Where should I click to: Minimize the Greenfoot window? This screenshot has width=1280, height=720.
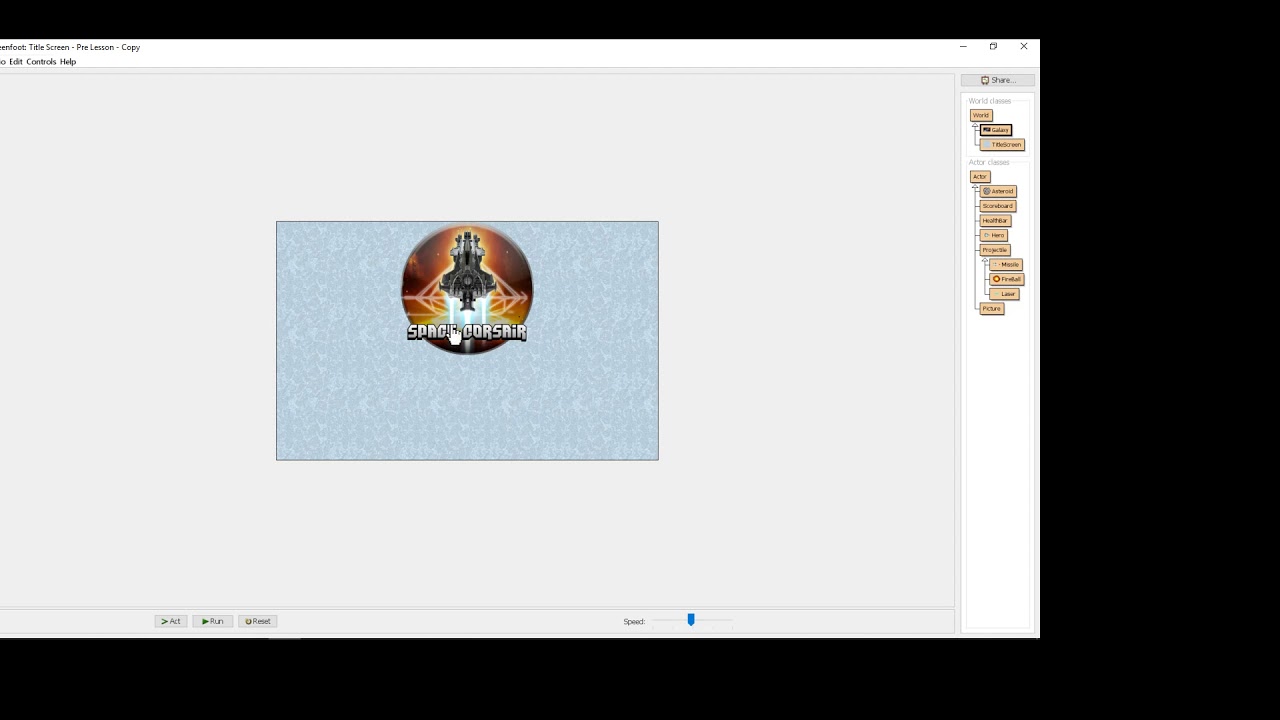point(963,47)
